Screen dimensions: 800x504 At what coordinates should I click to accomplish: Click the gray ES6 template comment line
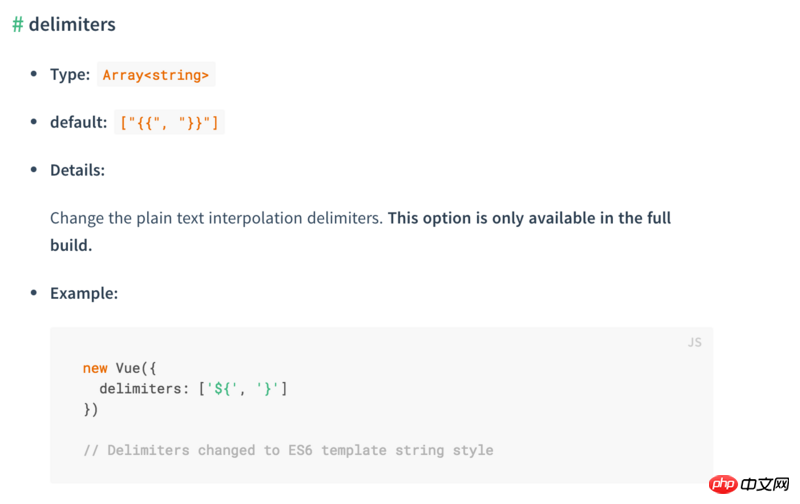click(x=288, y=450)
